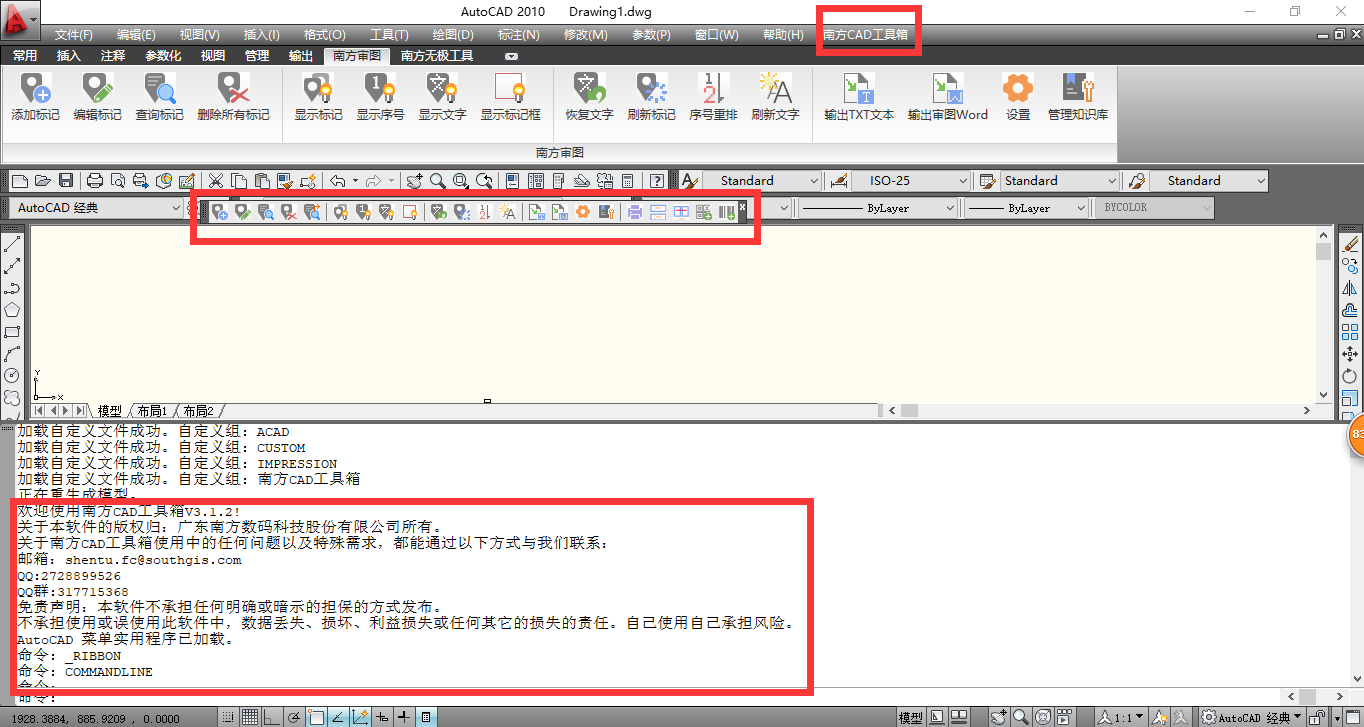The width and height of the screenshot is (1364, 727).
Task: Open the 文件(F) menu
Action: pos(73,34)
